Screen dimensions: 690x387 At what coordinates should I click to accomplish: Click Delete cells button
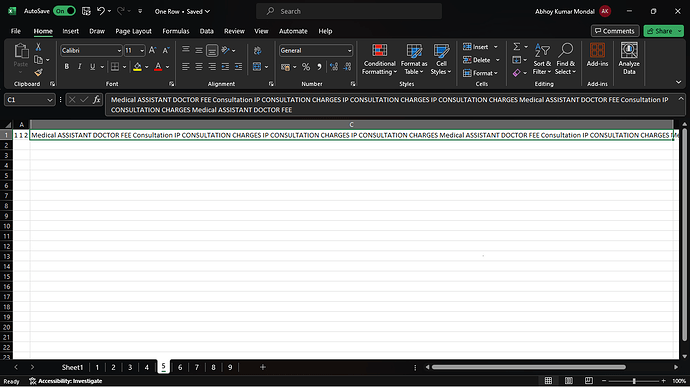coord(477,60)
